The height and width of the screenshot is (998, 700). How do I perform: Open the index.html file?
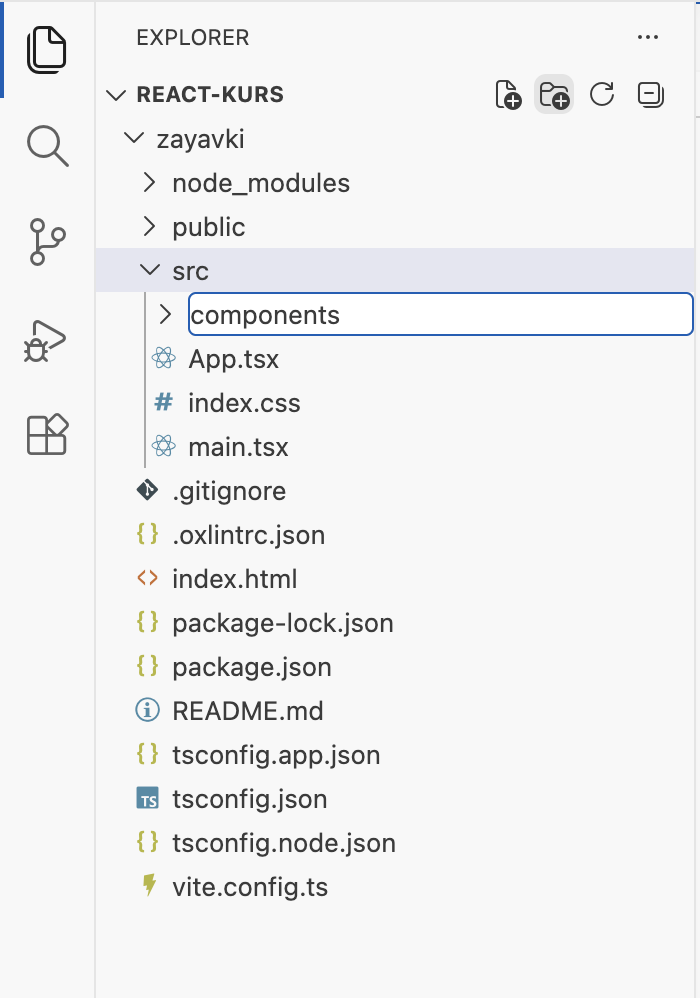coord(235,579)
